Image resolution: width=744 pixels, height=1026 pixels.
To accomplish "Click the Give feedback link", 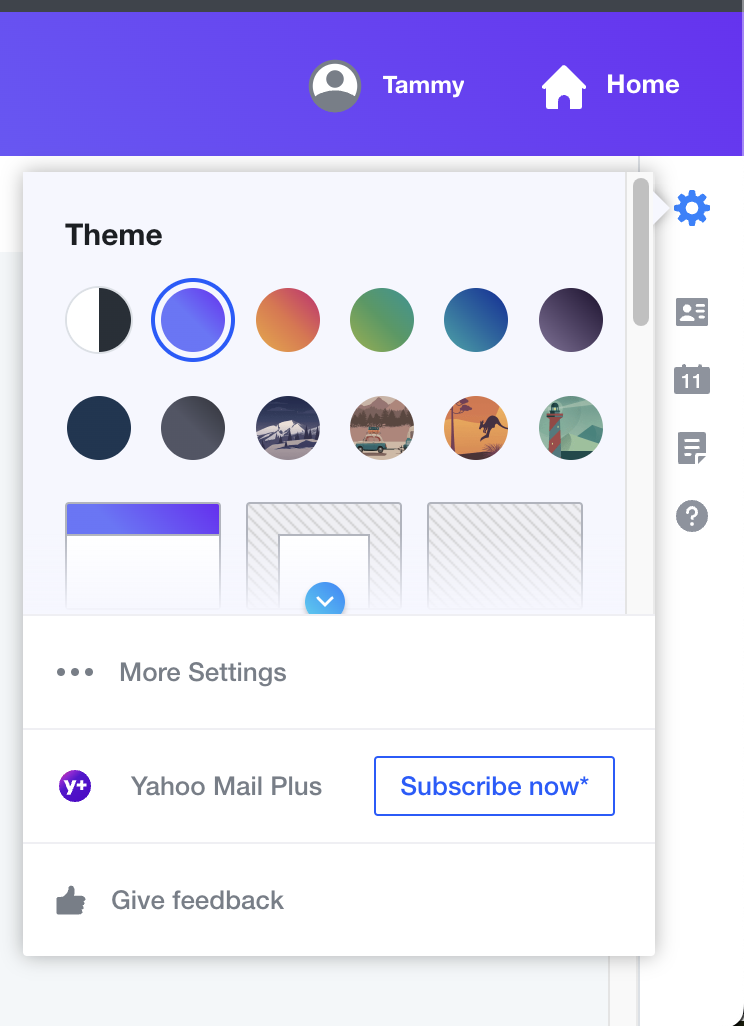I will click(x=198, y=900).
